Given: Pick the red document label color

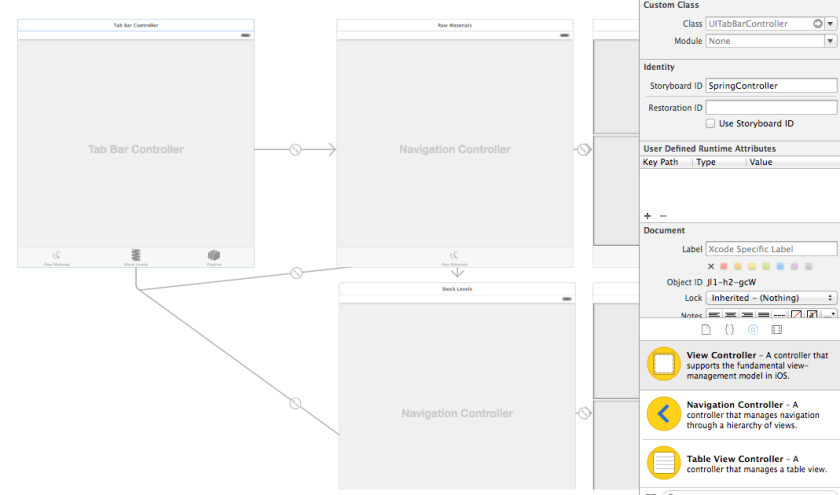Looking at the screenshot, I should click(x=725, y=266).
